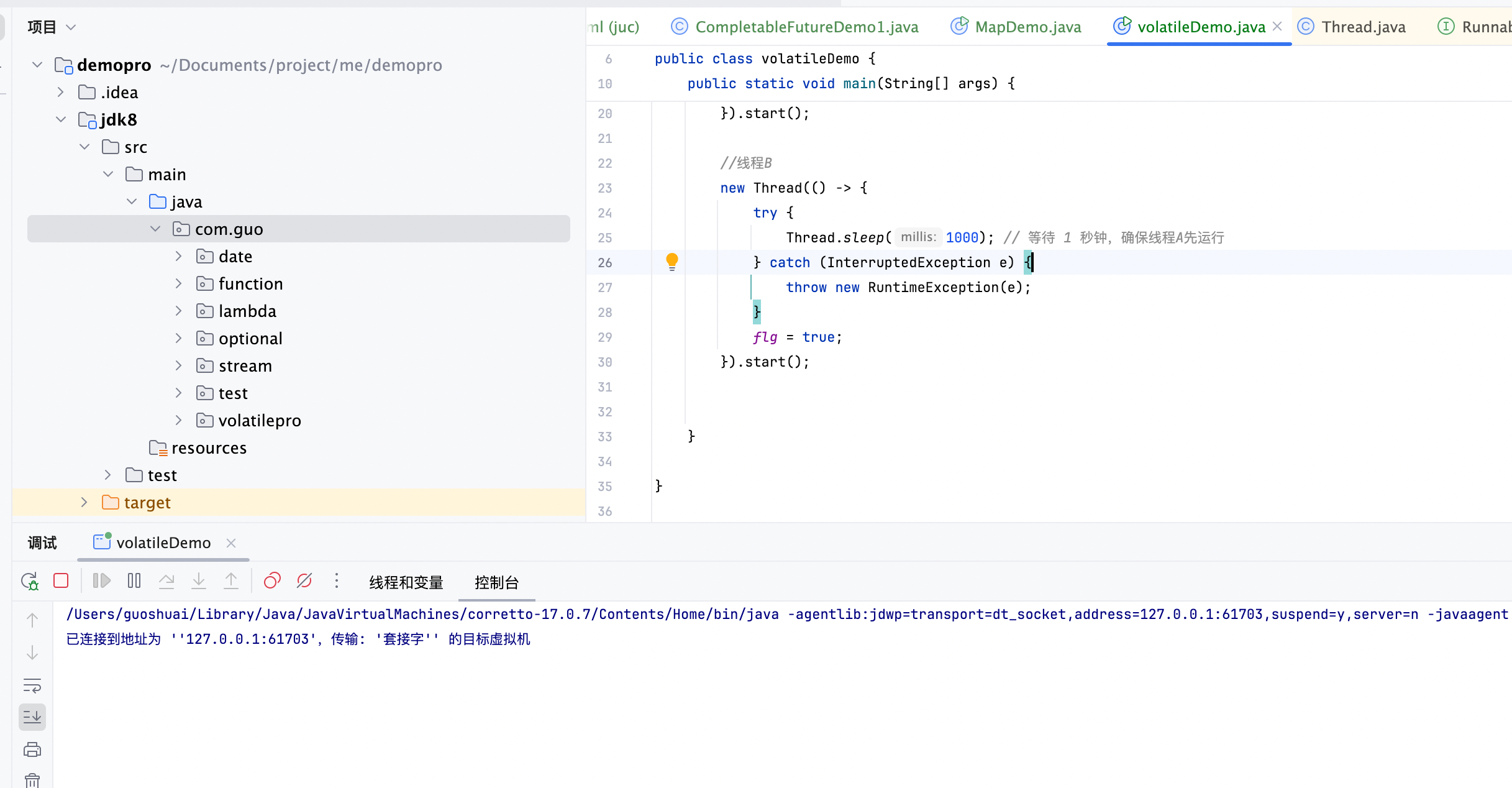Close the volatileDemo.java editor tab
1512x788 pixels.
pos(1278,27)
